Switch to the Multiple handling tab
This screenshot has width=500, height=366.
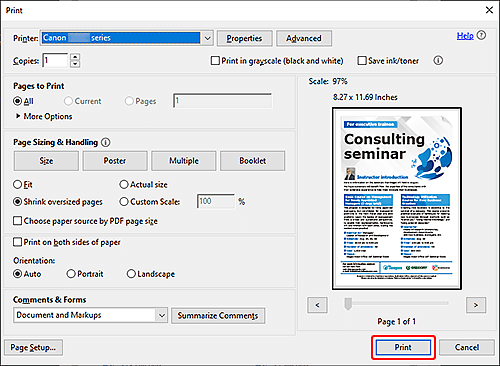click(184, 161)
